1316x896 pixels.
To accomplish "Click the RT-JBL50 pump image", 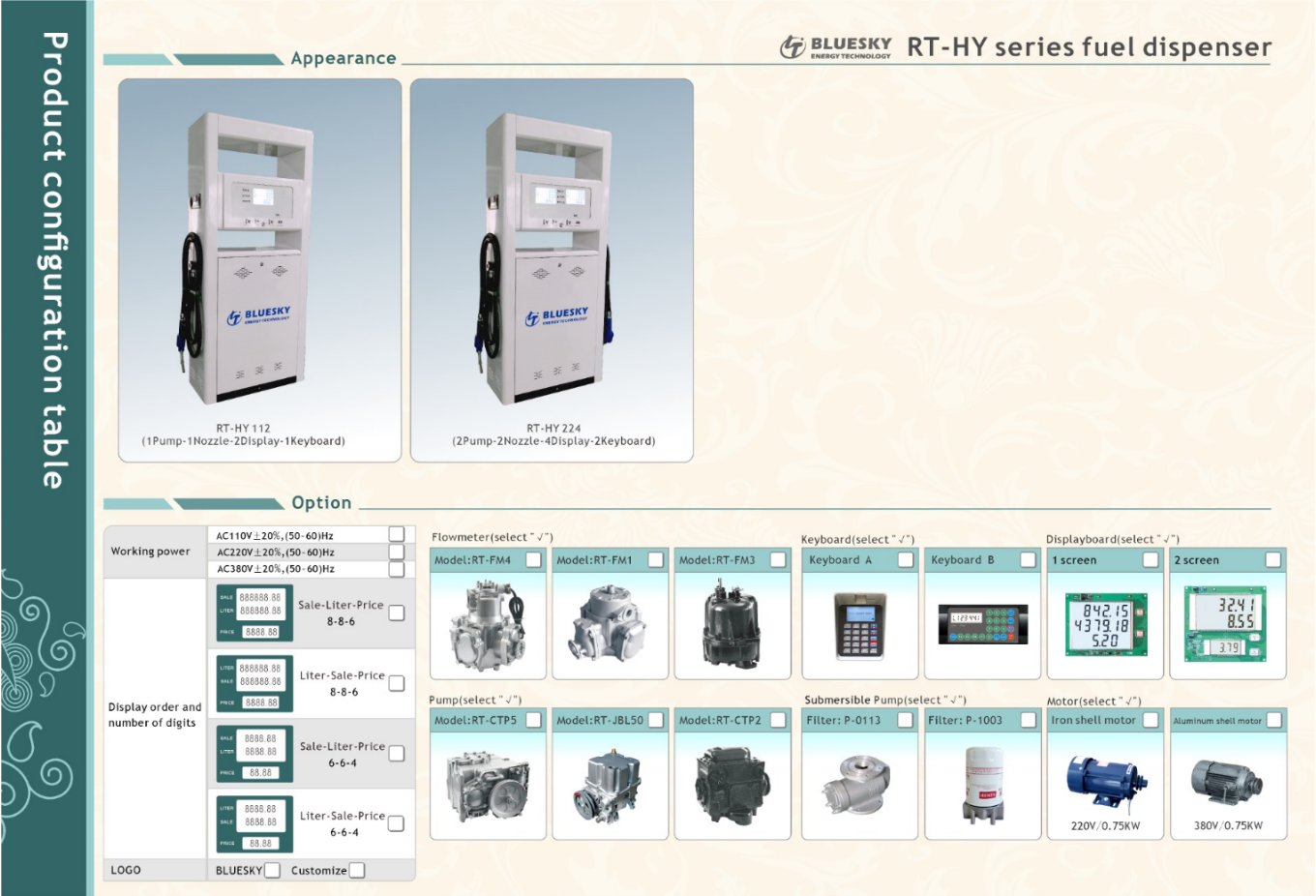I will pyautogui.click(x=609, y=785).
